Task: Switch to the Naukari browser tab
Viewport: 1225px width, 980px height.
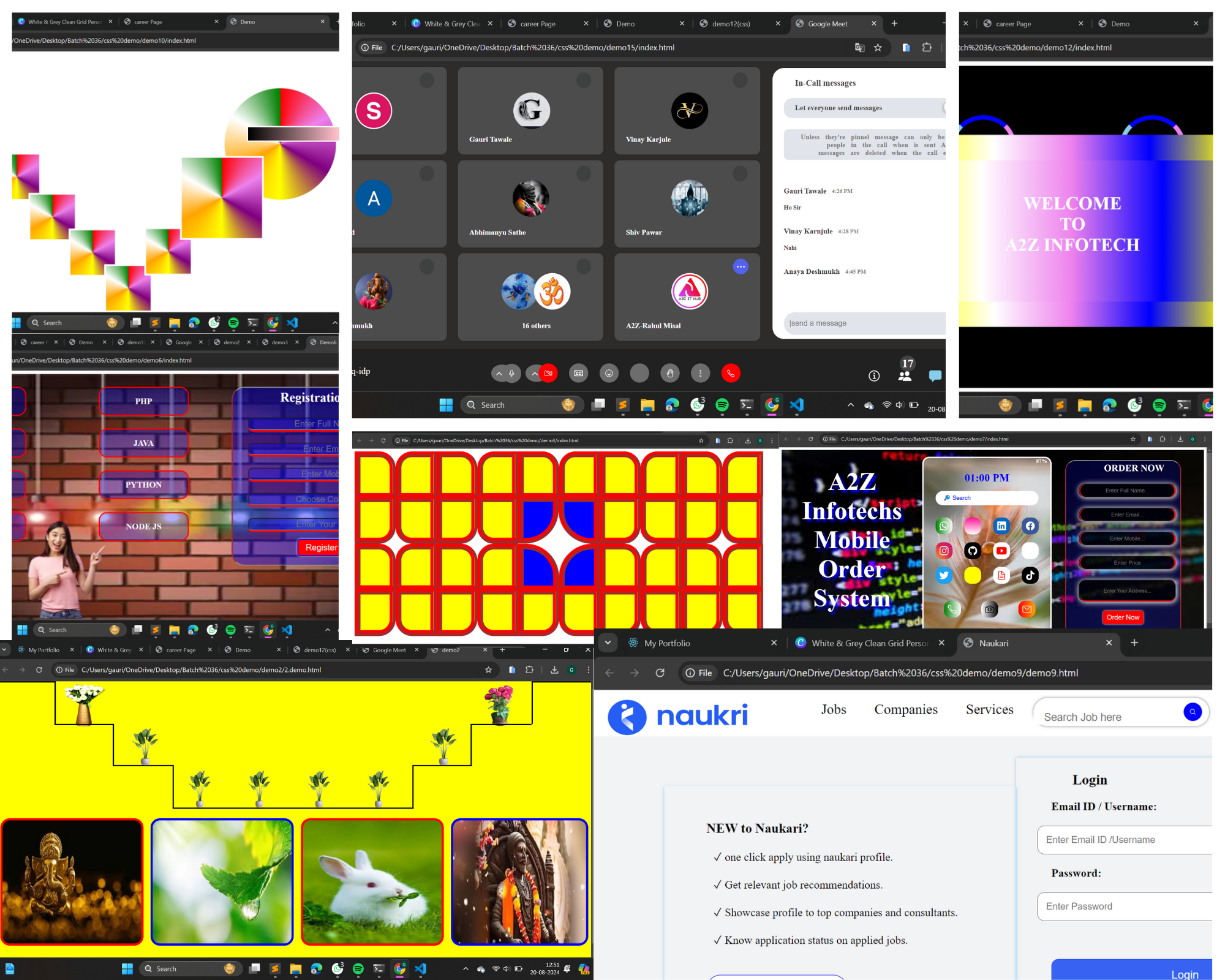Action: pyautogui.click(x=1036, y=643)
